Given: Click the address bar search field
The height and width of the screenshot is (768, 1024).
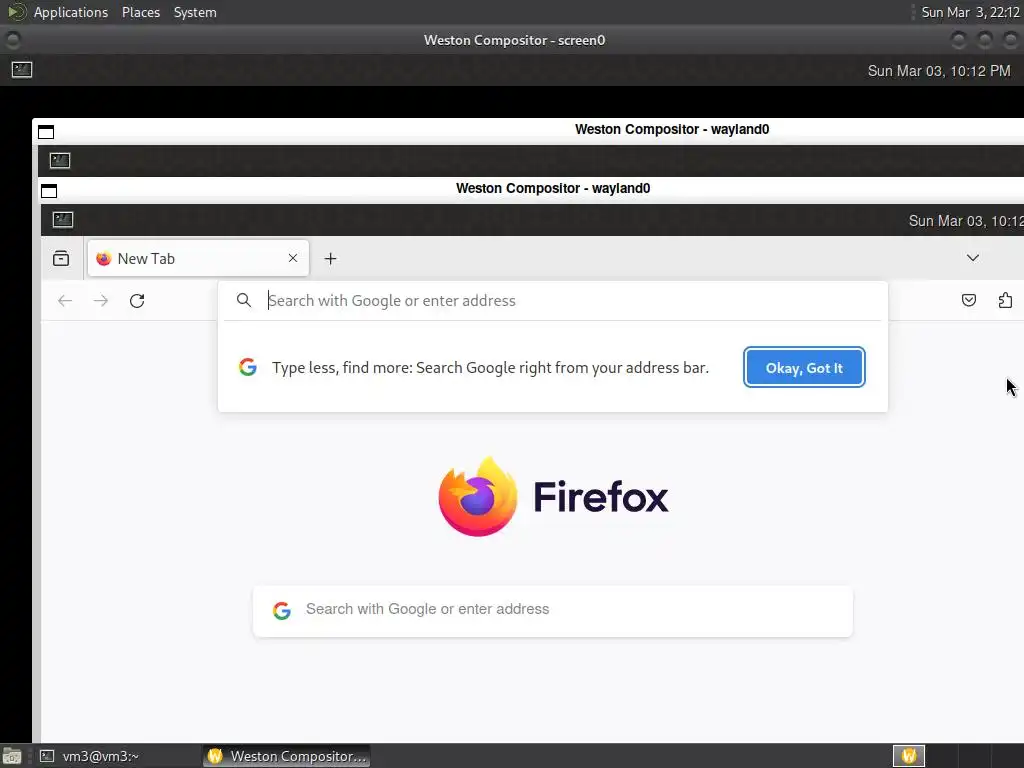Looking at the screenshot, I should tap(553, 300).
